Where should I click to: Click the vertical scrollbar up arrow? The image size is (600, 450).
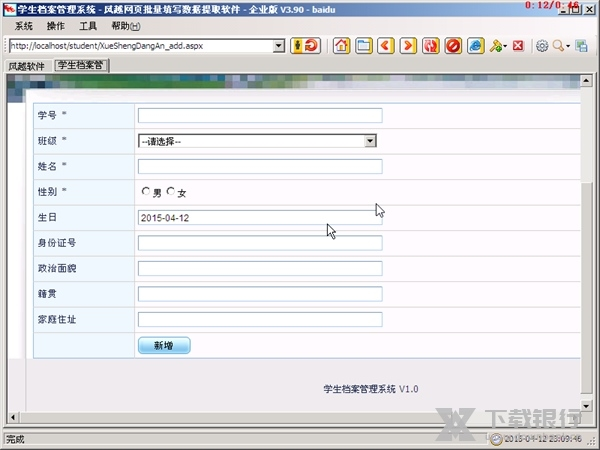[x=586, y=80]
